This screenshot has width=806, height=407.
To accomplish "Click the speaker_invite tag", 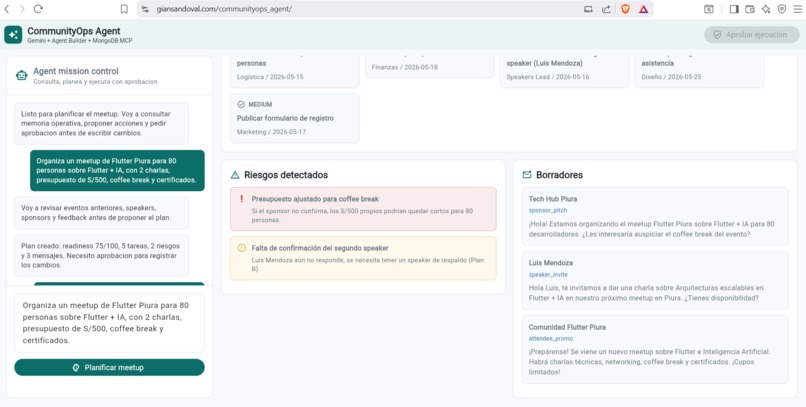I will 548,275.
